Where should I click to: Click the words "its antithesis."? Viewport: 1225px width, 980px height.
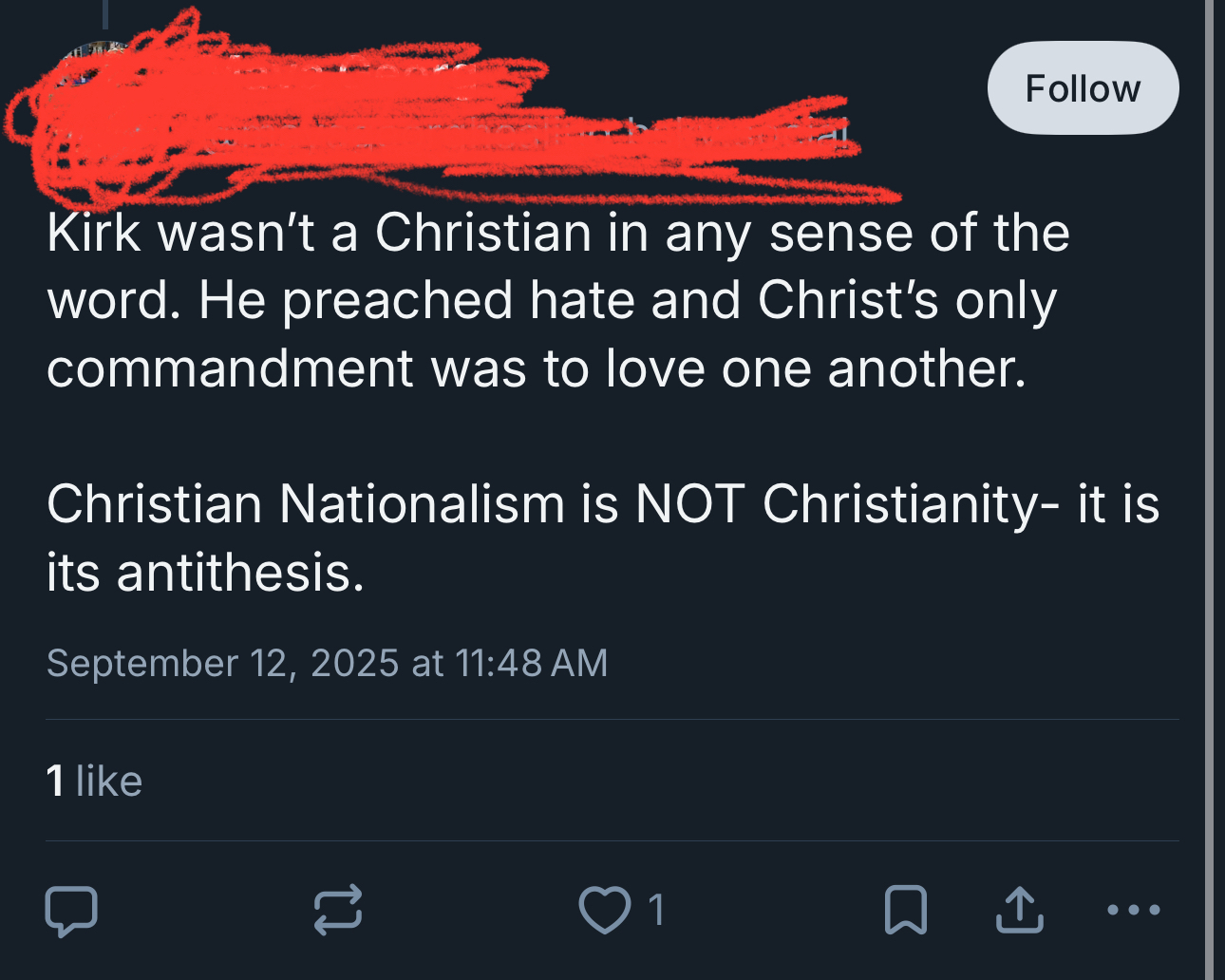pos(205,573)
